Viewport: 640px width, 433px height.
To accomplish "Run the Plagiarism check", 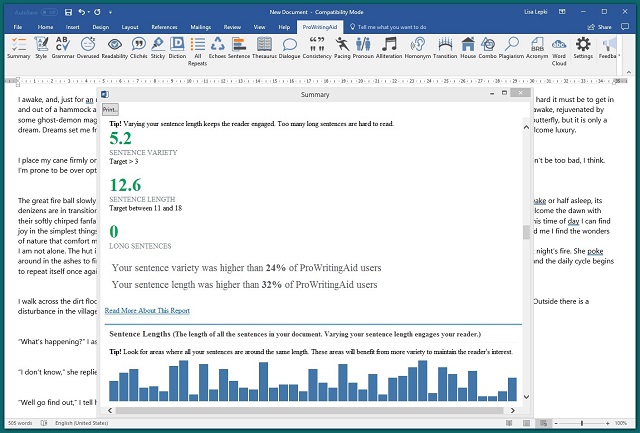I will coord(511,48).
